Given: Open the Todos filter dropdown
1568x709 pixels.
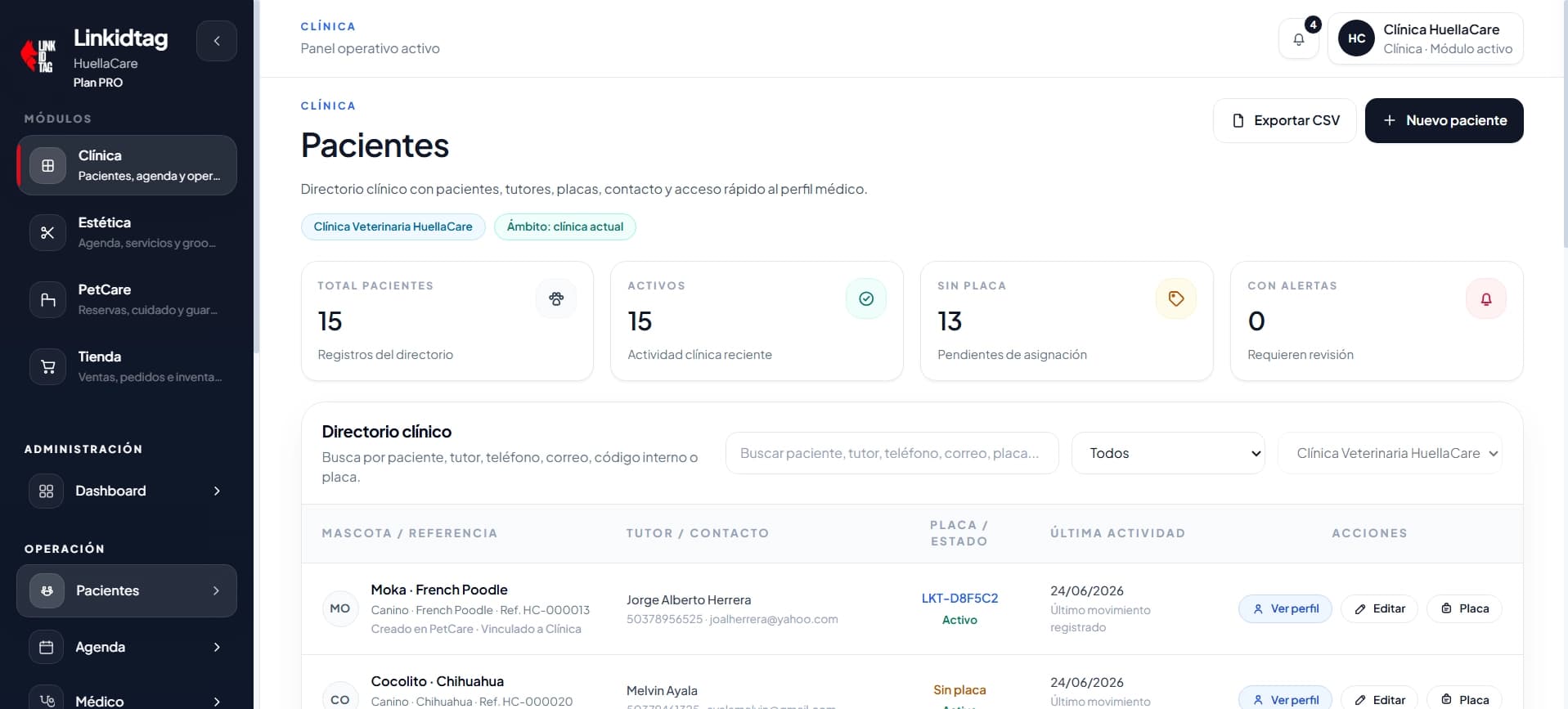Looking at the screenshot, I should [1168, 453].
